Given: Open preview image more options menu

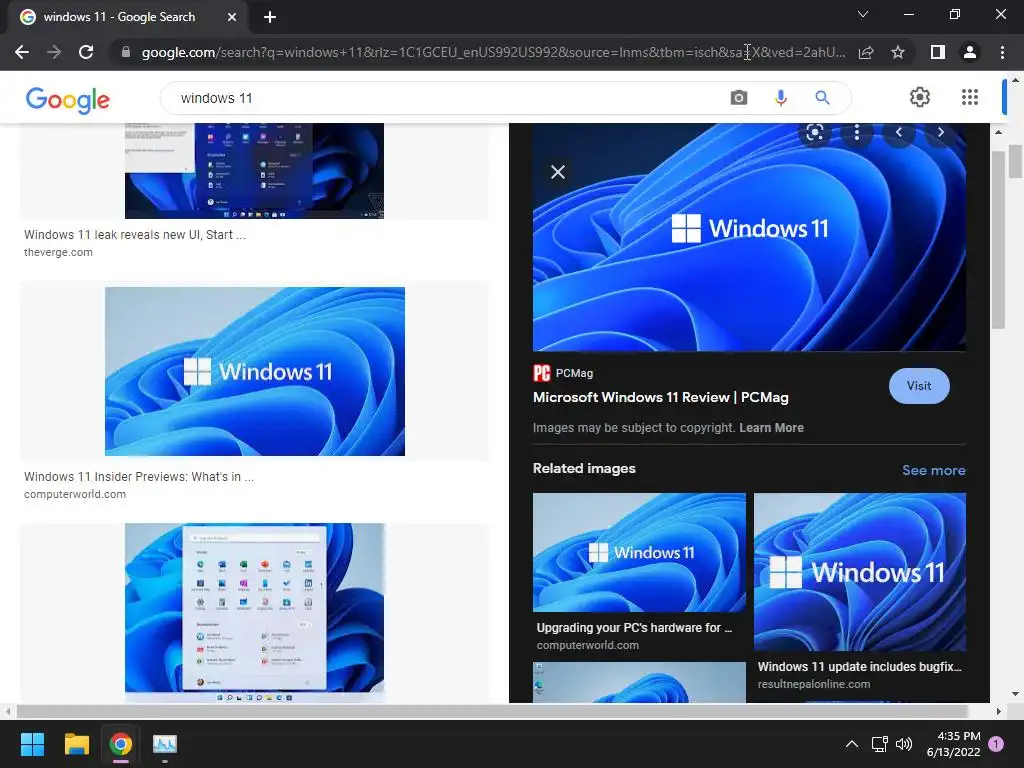Looking at the screenshot, I should coord(857,133).
